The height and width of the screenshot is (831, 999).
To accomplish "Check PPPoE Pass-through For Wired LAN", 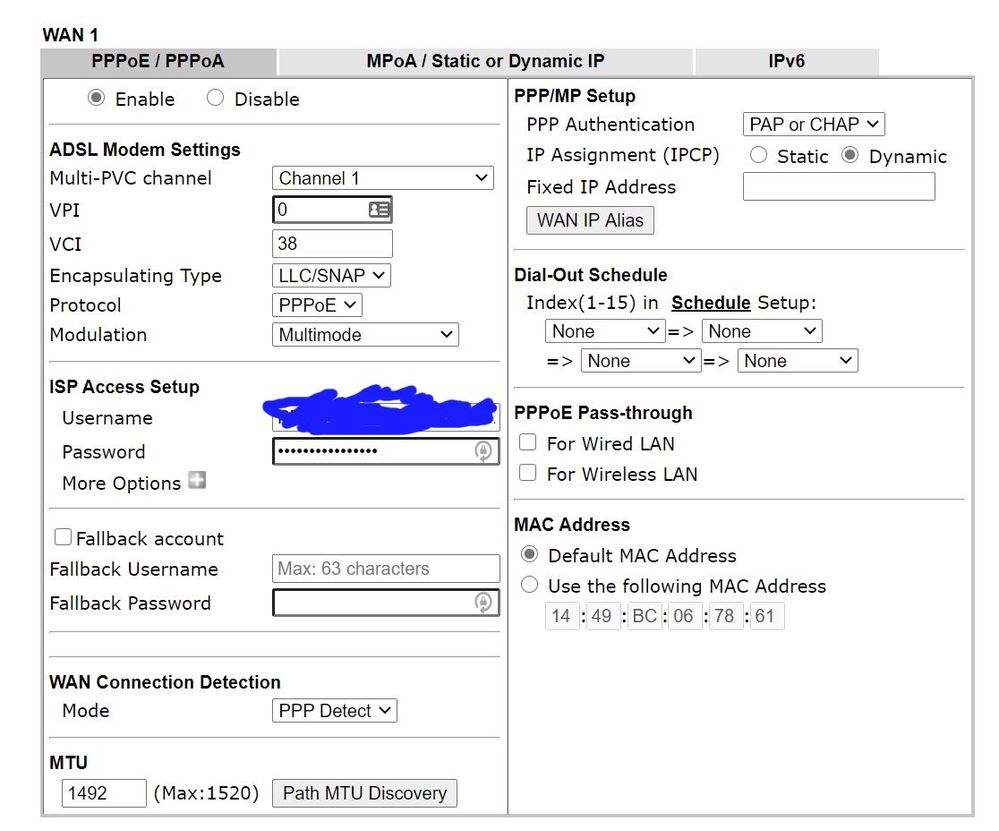I will tap(528, 443).
